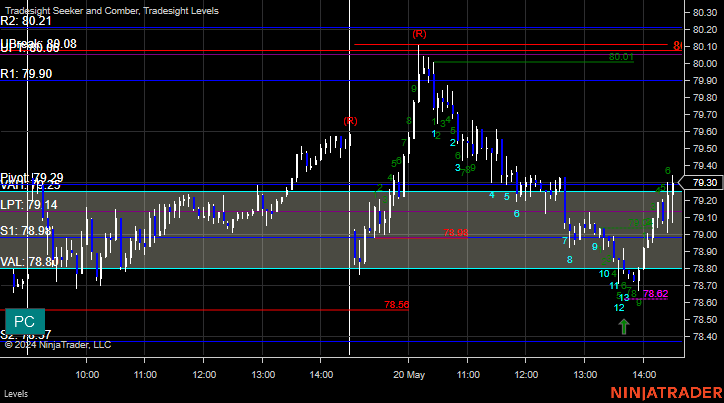Click the 10:00 time axis label
724x403 pixels.
tap(87, 375)
